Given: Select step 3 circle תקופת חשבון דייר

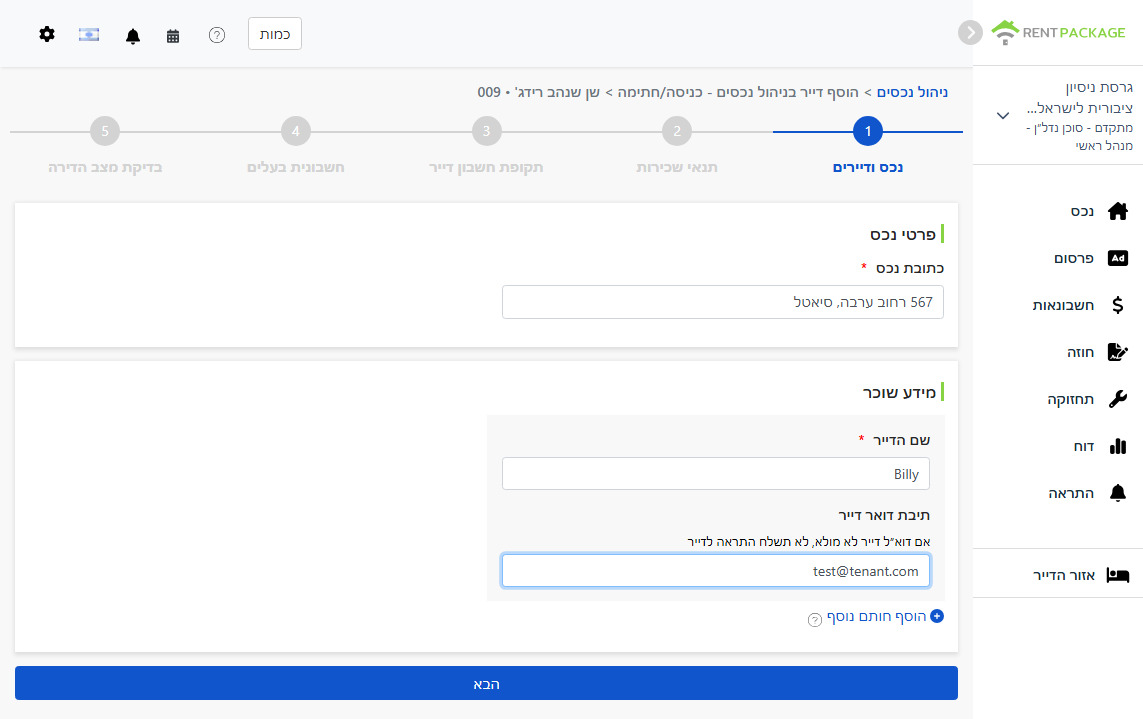Looking at the screenshot, I should click(486, 131).
